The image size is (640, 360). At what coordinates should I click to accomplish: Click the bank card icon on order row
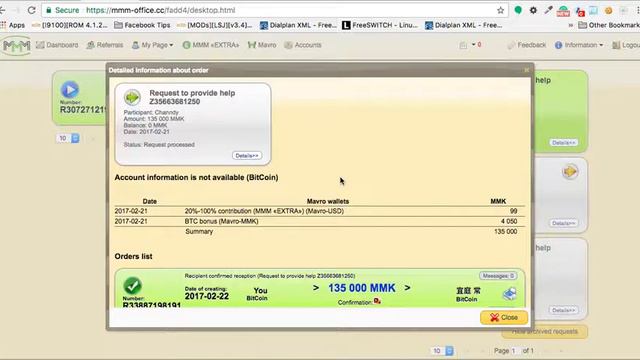pos(509,293)
